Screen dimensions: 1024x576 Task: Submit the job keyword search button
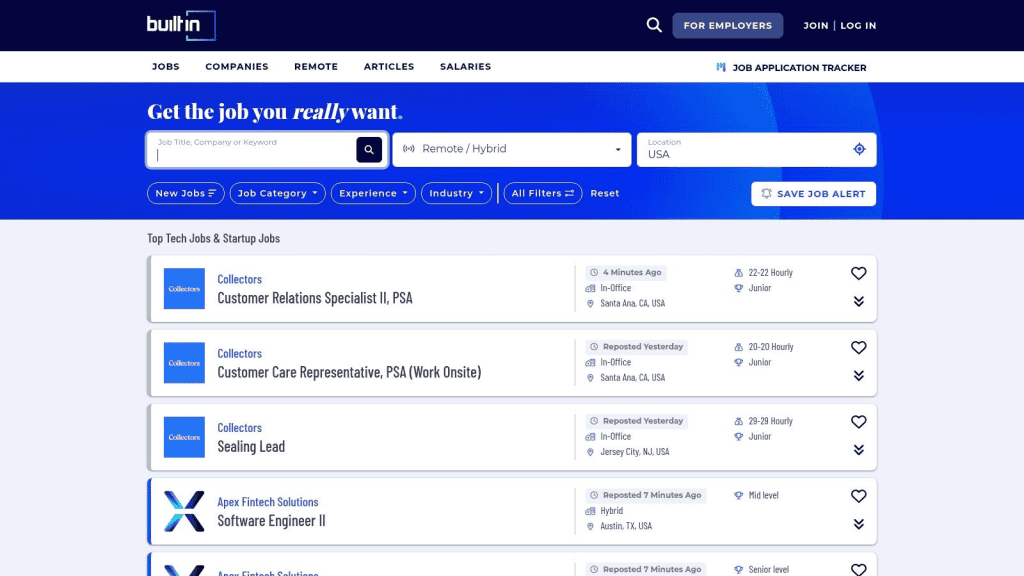click(x=369, y=150)
